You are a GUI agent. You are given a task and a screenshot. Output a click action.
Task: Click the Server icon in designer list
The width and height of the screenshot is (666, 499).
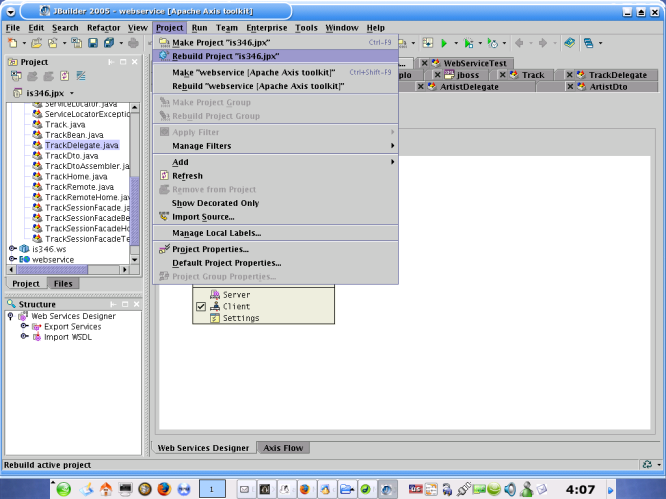coord(214,295)
